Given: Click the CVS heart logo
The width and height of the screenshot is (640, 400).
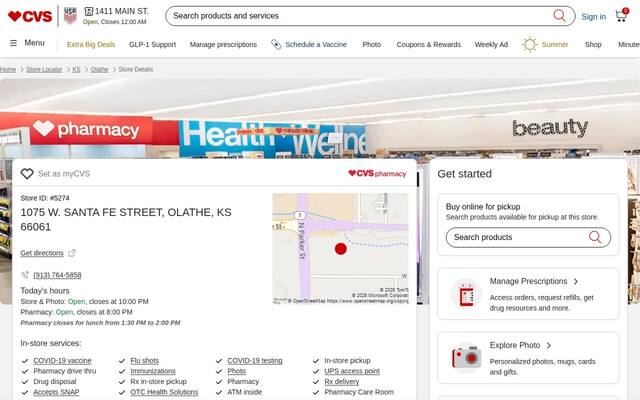Looking at the screenshot, I should [x=30, y=16].
